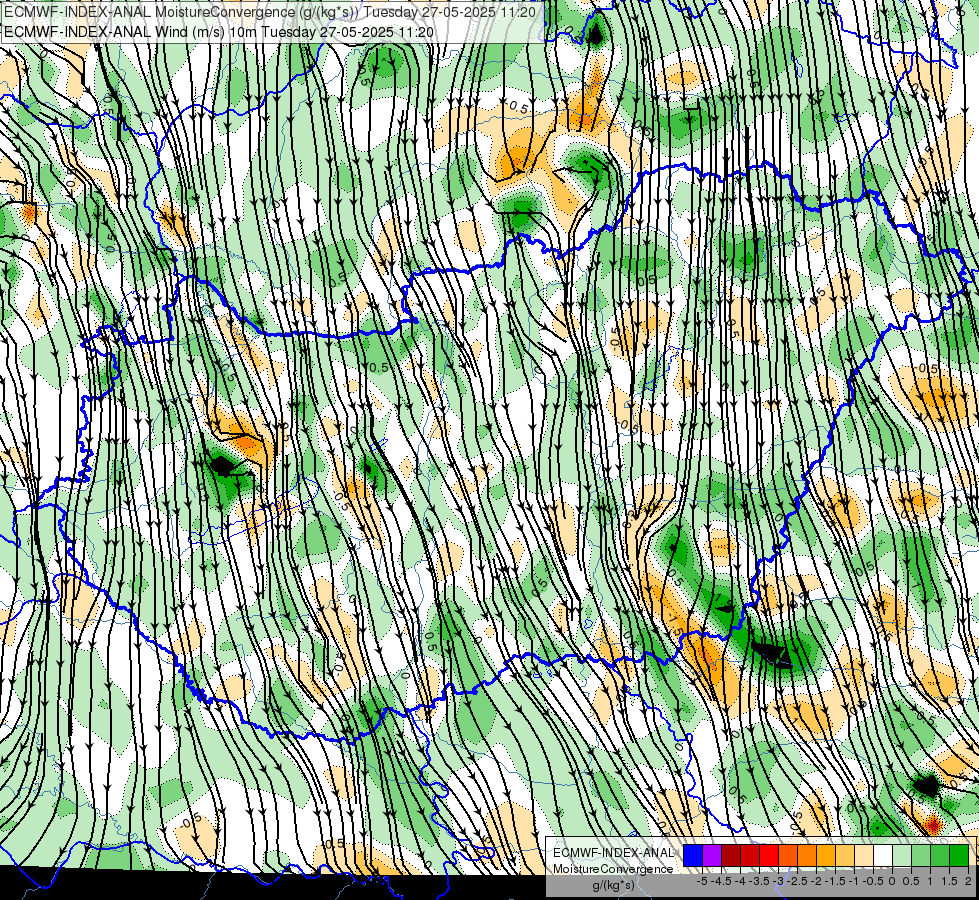Viewport: 979px width, 900px height.
Task: Click the MoistureConvergence title line in the header
Action: point(268,12)
